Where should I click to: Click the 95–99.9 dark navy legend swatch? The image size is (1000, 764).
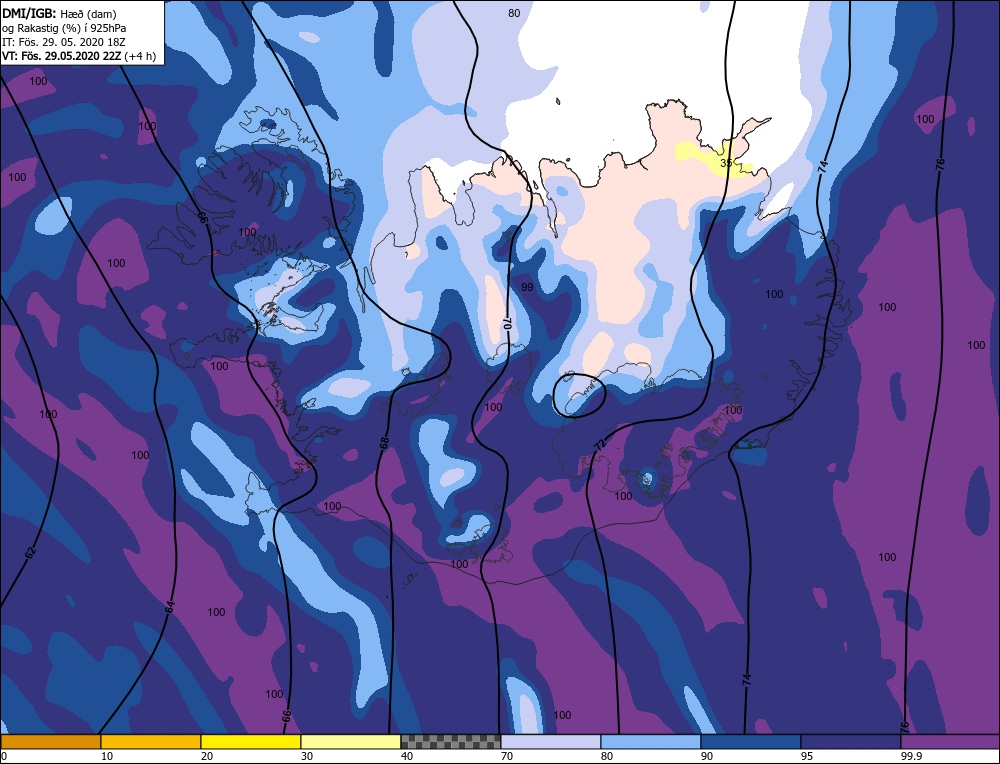pos(851,742)
